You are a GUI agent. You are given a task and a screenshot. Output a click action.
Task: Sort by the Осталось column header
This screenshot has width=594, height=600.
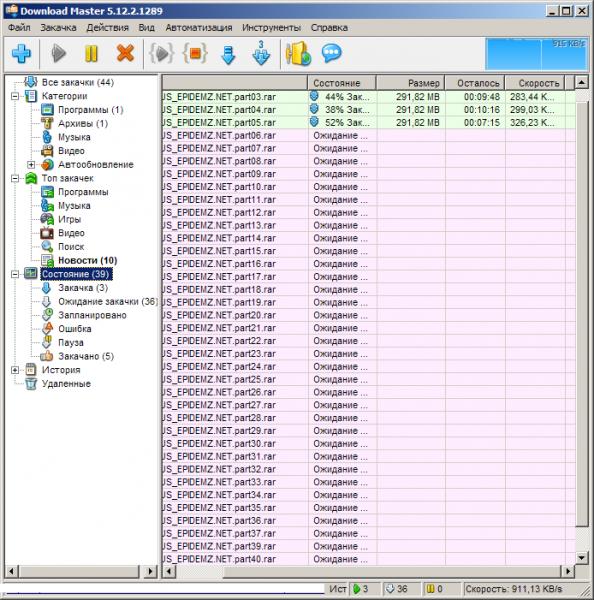475,83
